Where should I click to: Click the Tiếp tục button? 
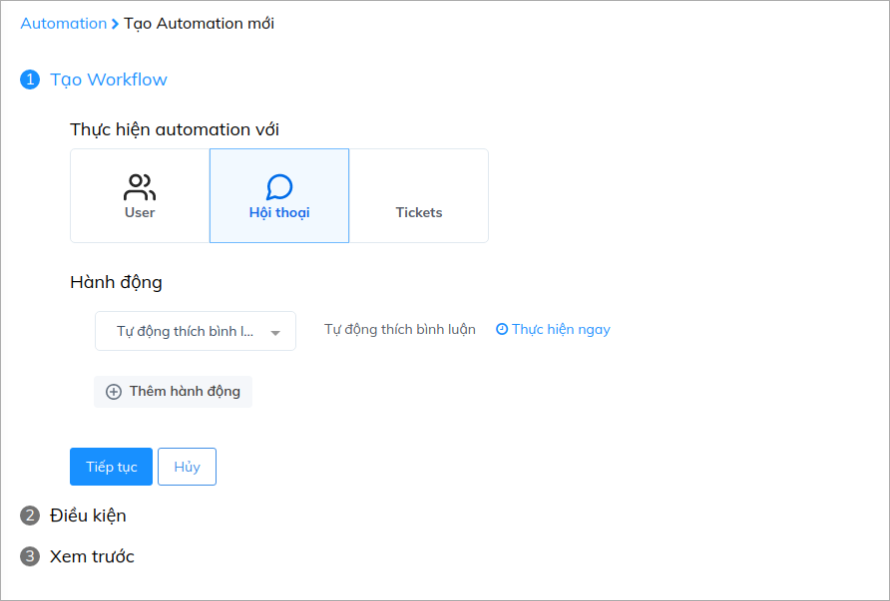click(111, 467)
